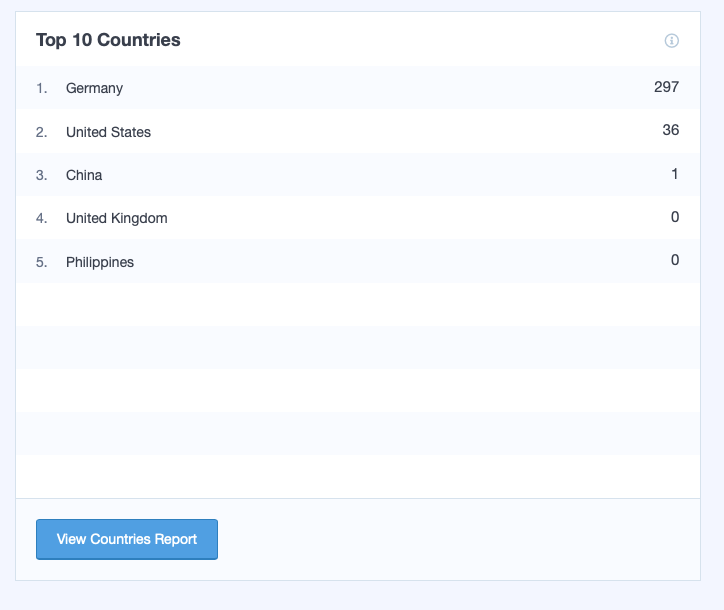Click Germany's session count of 297
Image resolution: width=724 pixels, height=610 pixels.
click(x=666, y=87)
